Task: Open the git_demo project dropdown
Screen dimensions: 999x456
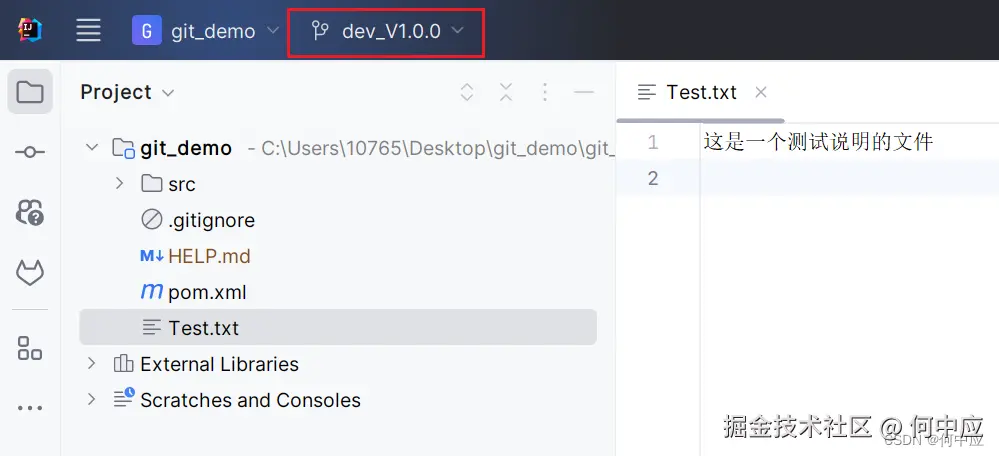Action: point(206,31)
